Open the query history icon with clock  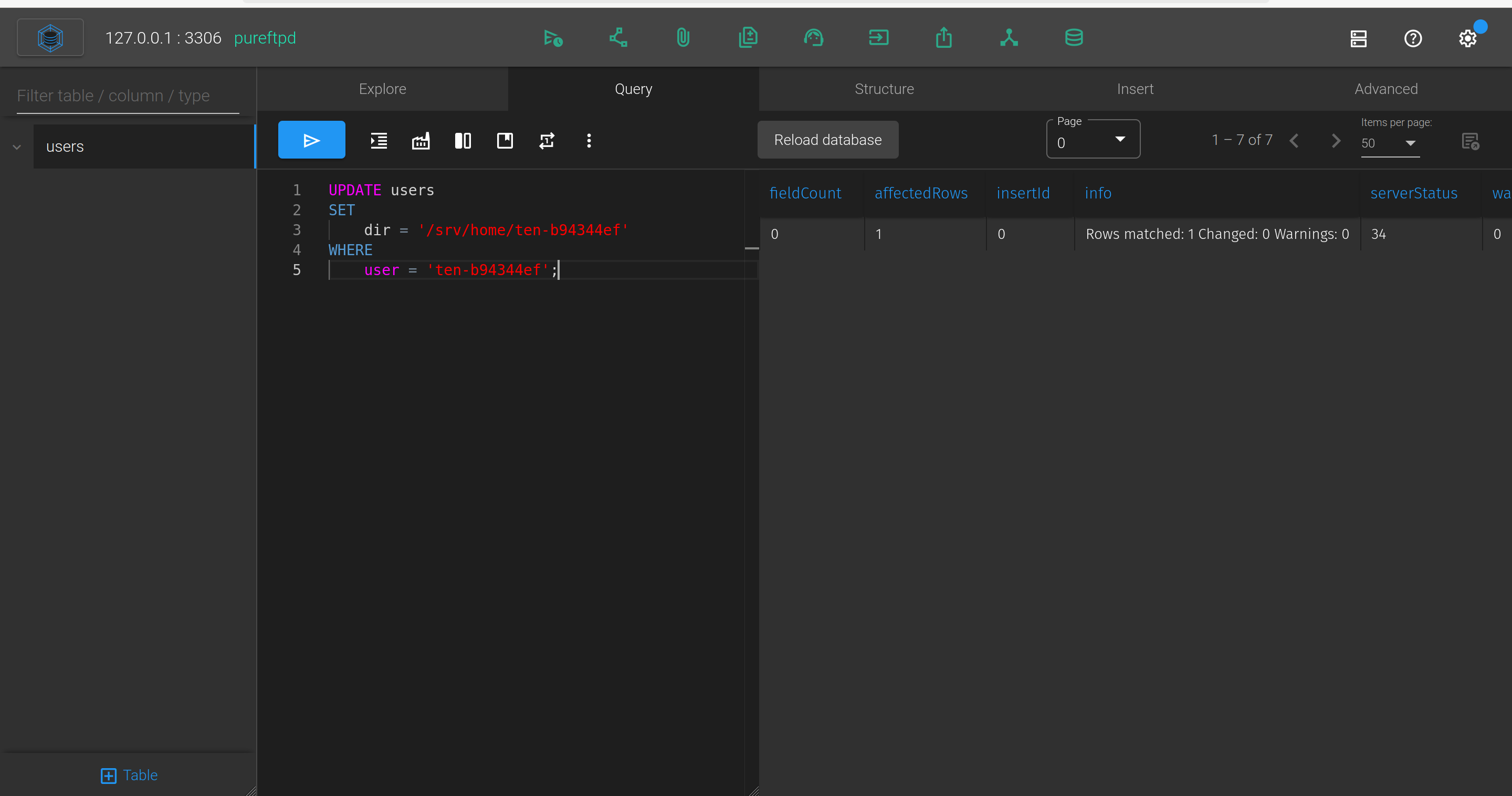(553, 38)
